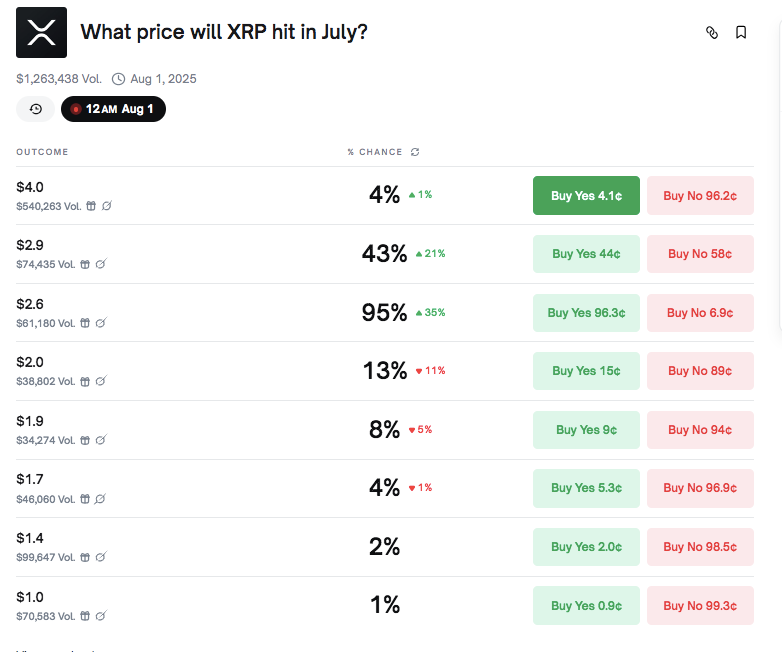
Task: Click the gift icon in the $1.4 row
Action: [x=85, y=557]
